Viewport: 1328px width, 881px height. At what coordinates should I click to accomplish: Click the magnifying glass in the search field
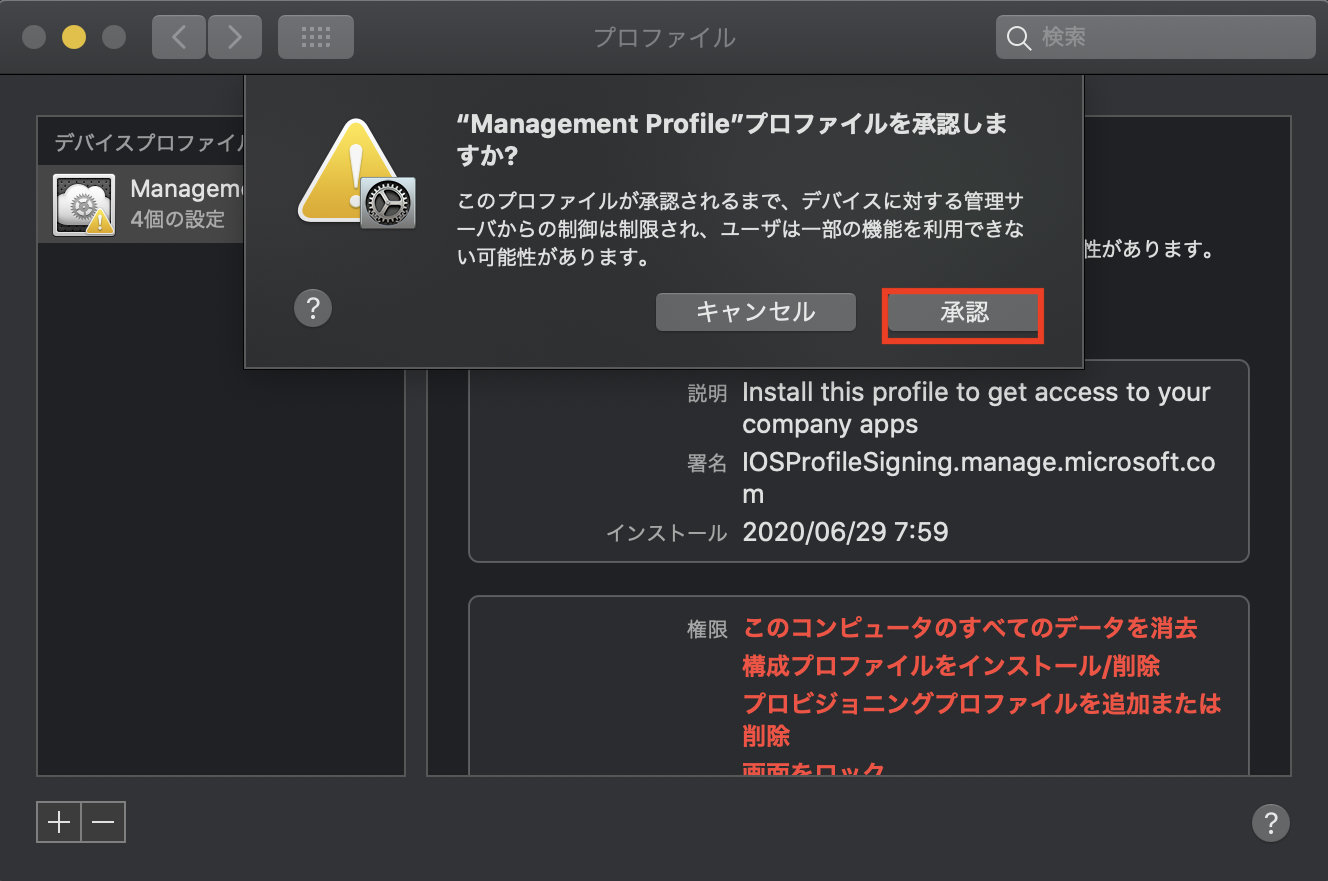click(x=1019, y=37)
